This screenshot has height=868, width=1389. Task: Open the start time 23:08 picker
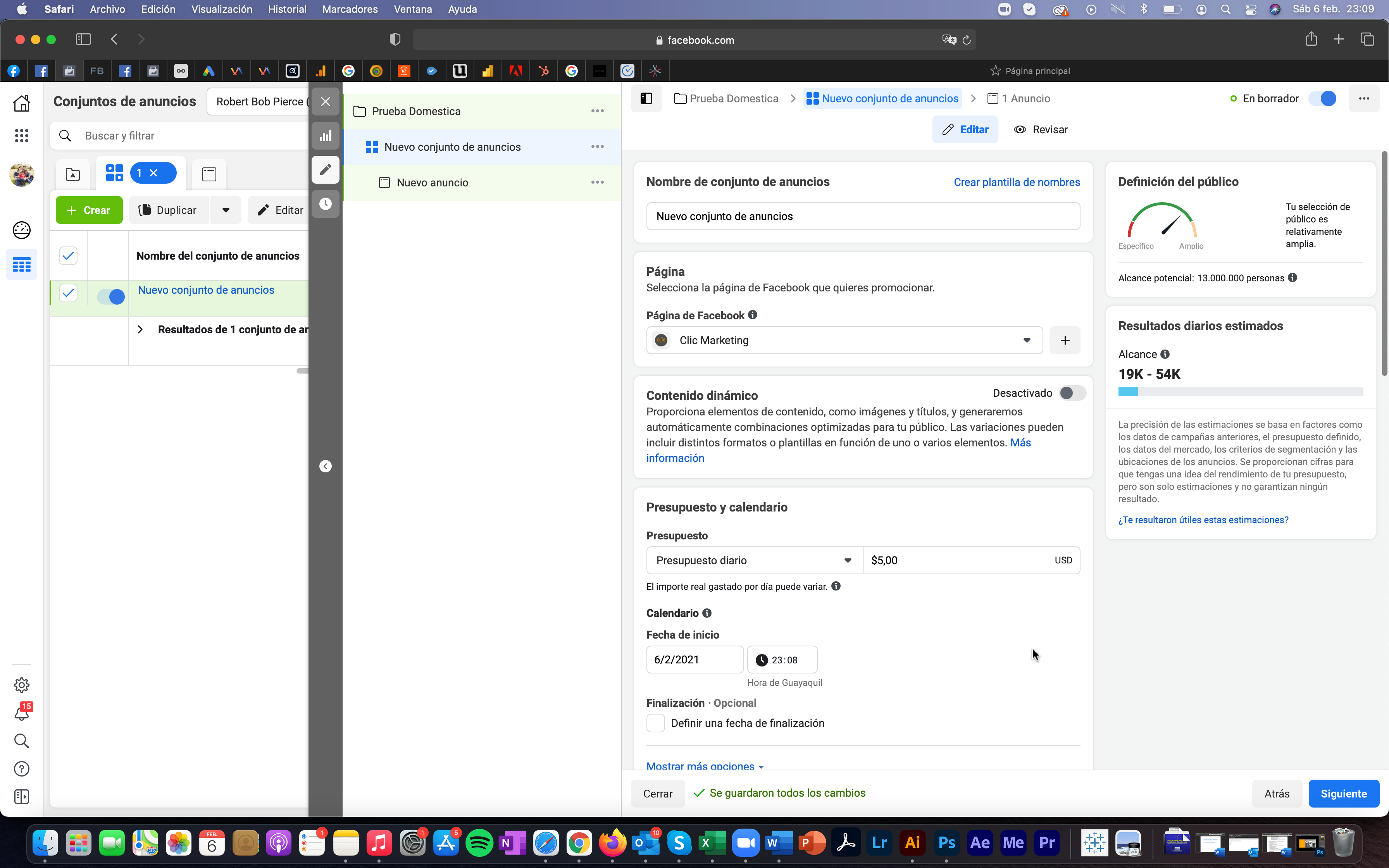(782, 660)
